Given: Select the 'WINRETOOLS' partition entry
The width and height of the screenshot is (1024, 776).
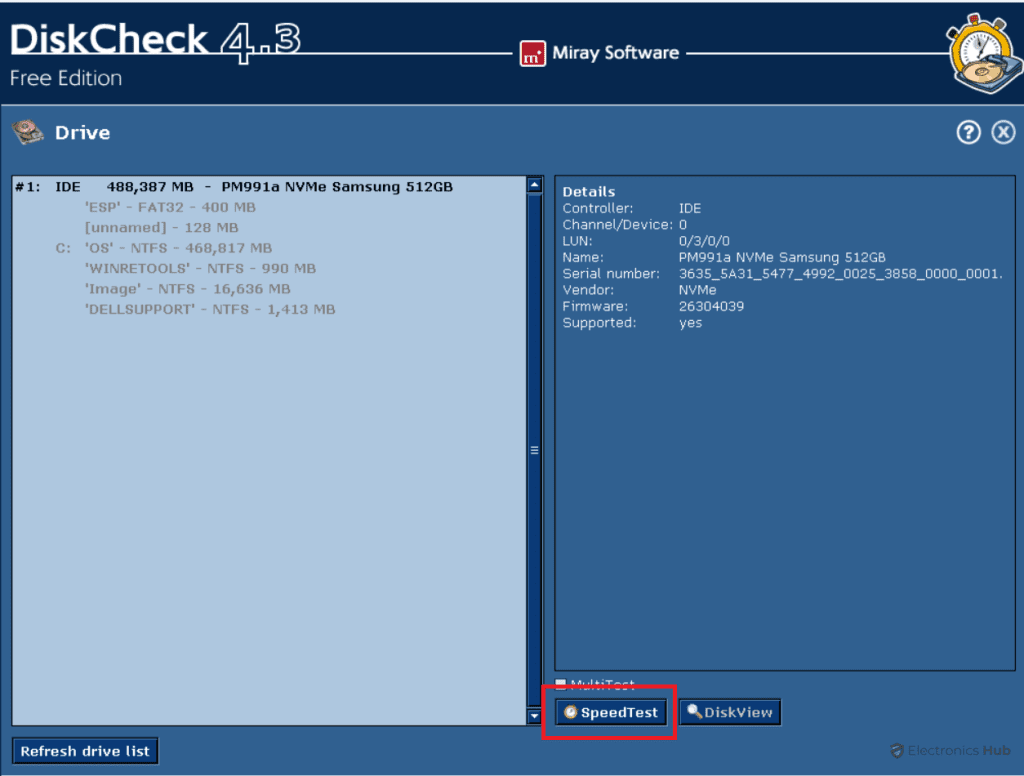Looking at the screenshot, I should (200, 268).
